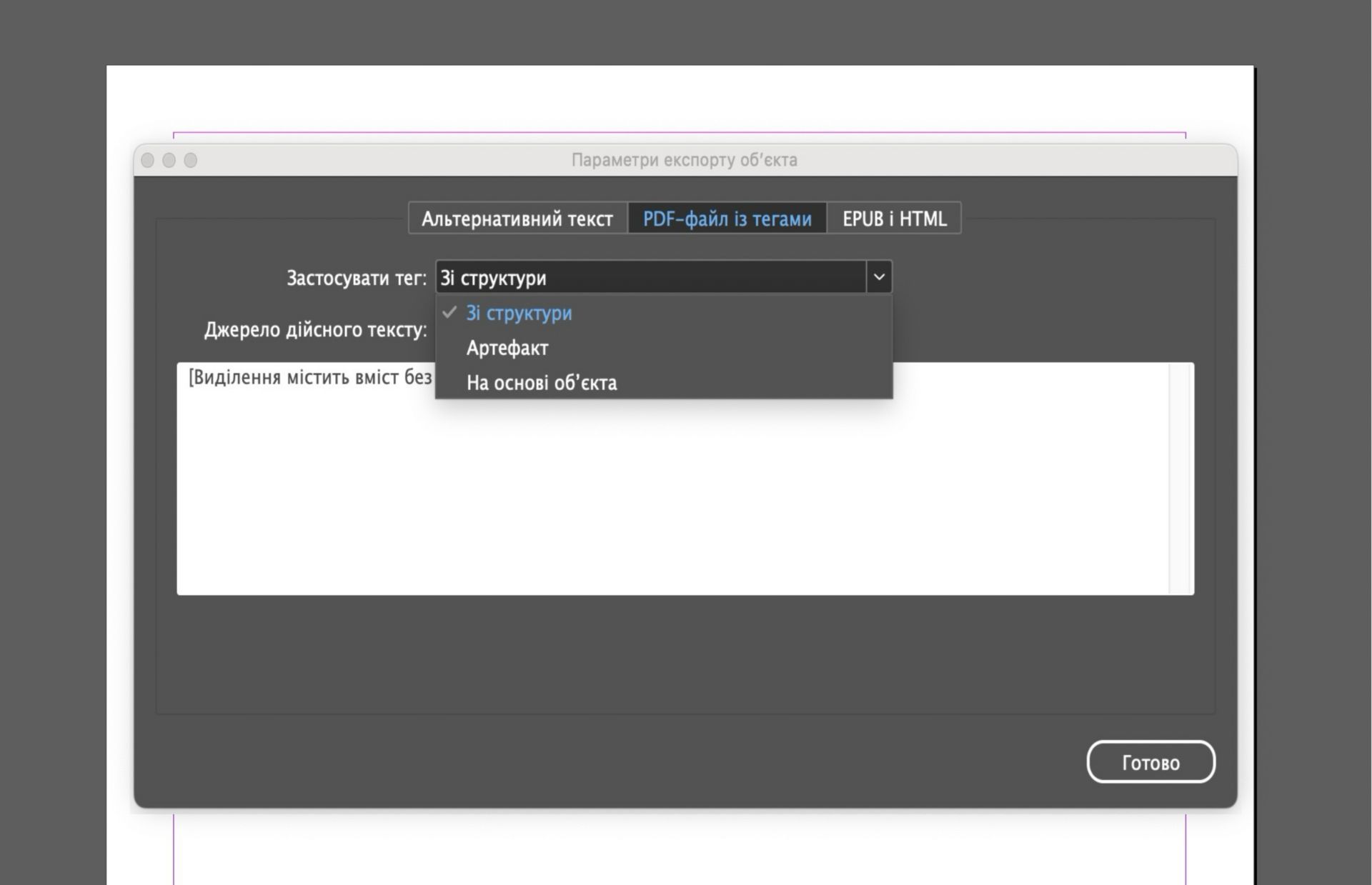Select the Артефакт option in the list
Screen dimensions: 1372x885
coord(507,349)
